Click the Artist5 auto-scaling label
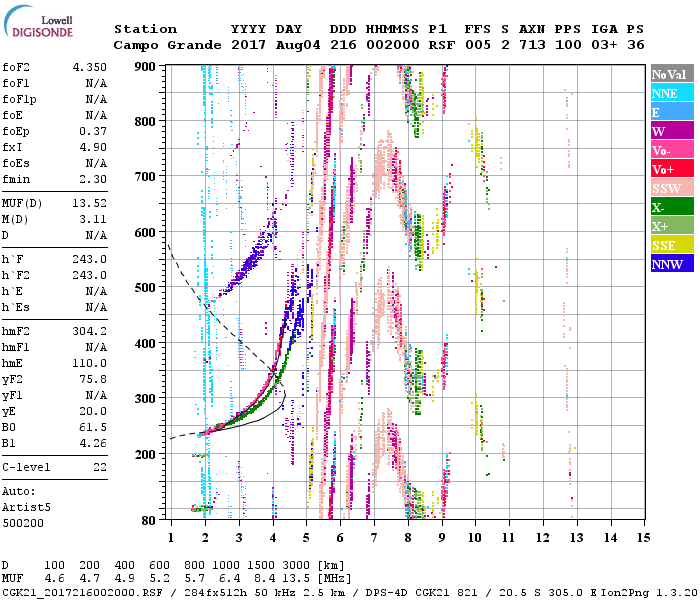 (x=27, y=507)
